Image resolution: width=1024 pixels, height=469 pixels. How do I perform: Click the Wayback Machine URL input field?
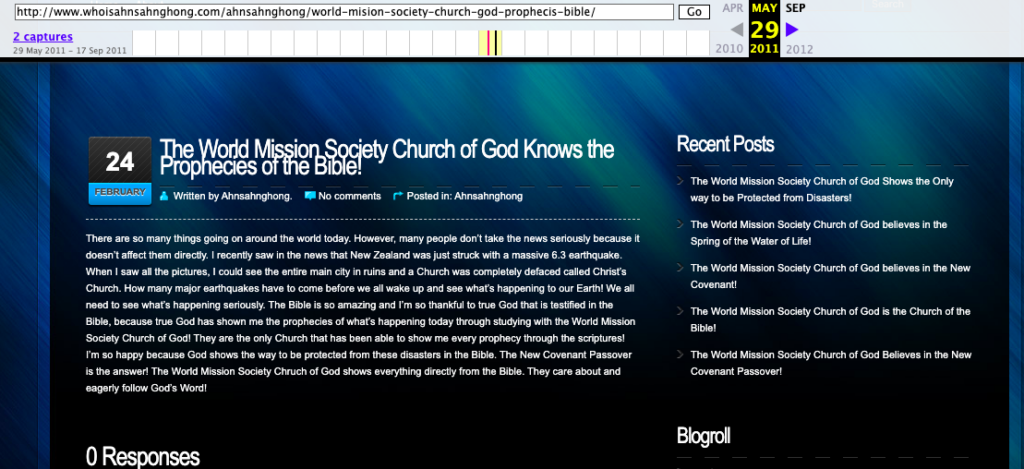pos(344,12)
